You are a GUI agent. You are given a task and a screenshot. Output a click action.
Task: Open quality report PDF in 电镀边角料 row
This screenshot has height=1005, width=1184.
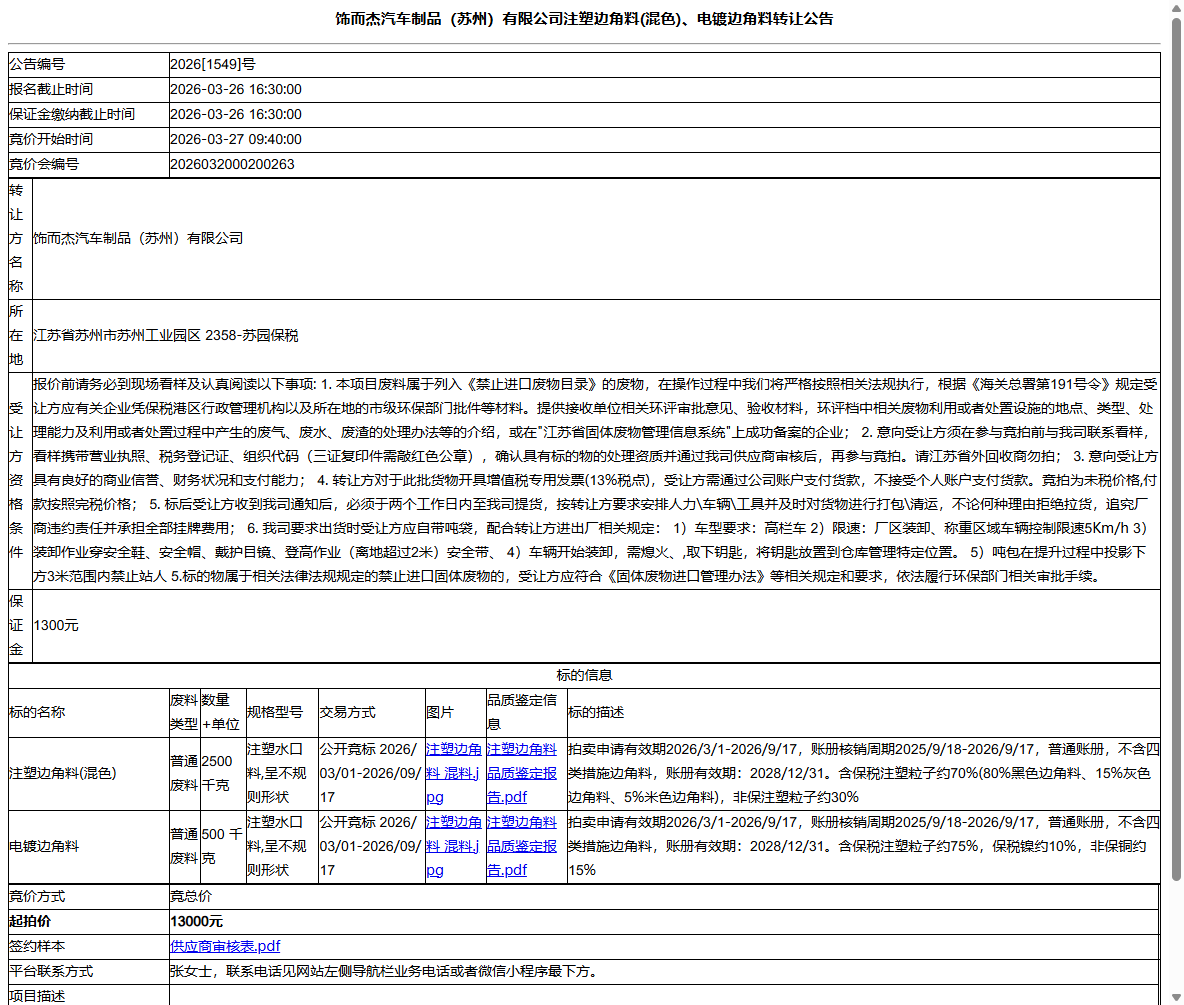521,846
